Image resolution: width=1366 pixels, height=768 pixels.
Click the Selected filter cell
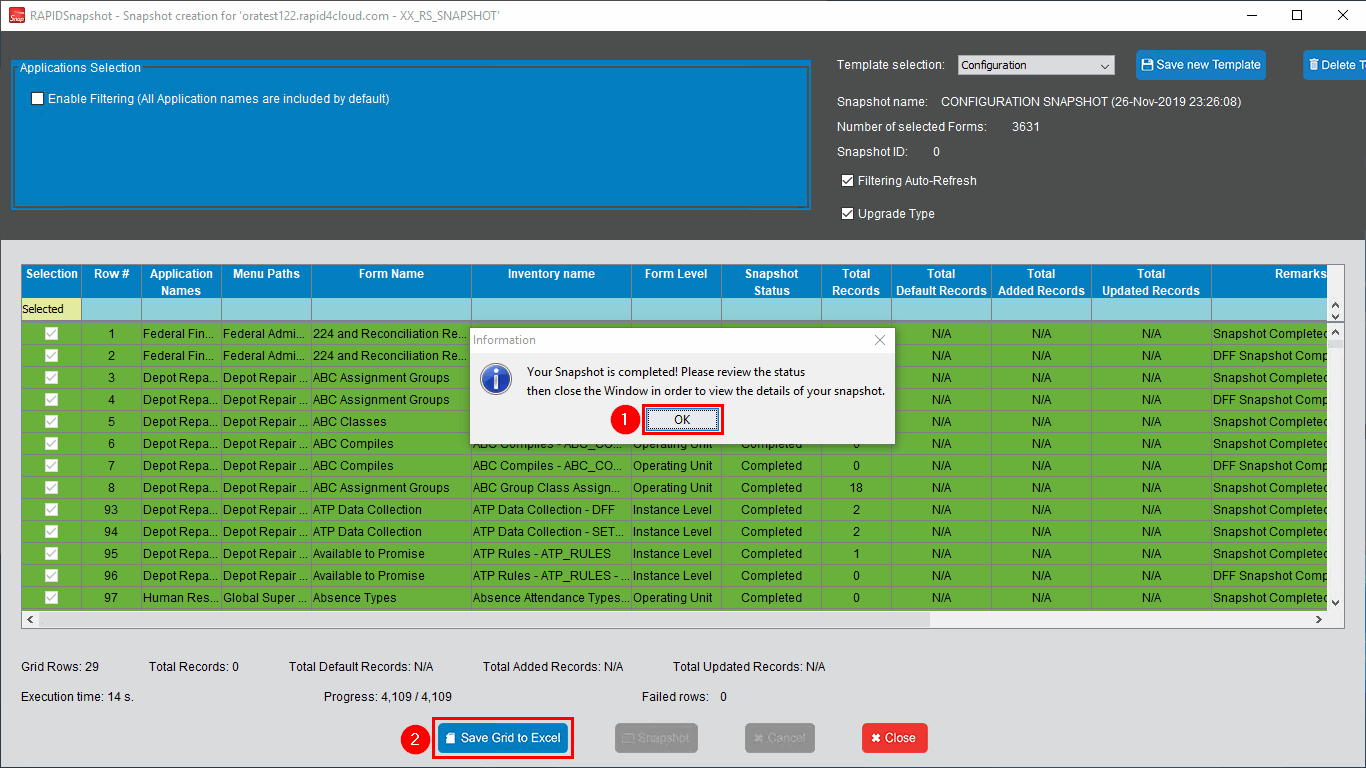click(x=51, y=310)
